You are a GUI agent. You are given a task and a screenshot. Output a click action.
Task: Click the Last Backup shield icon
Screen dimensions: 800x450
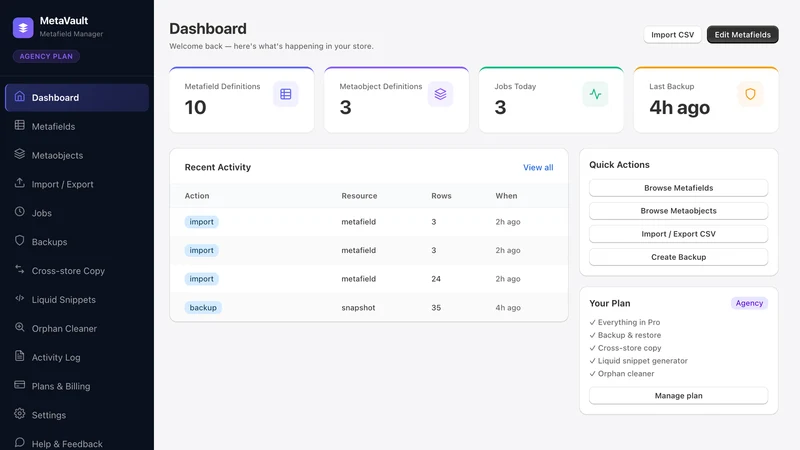[750, 94]
